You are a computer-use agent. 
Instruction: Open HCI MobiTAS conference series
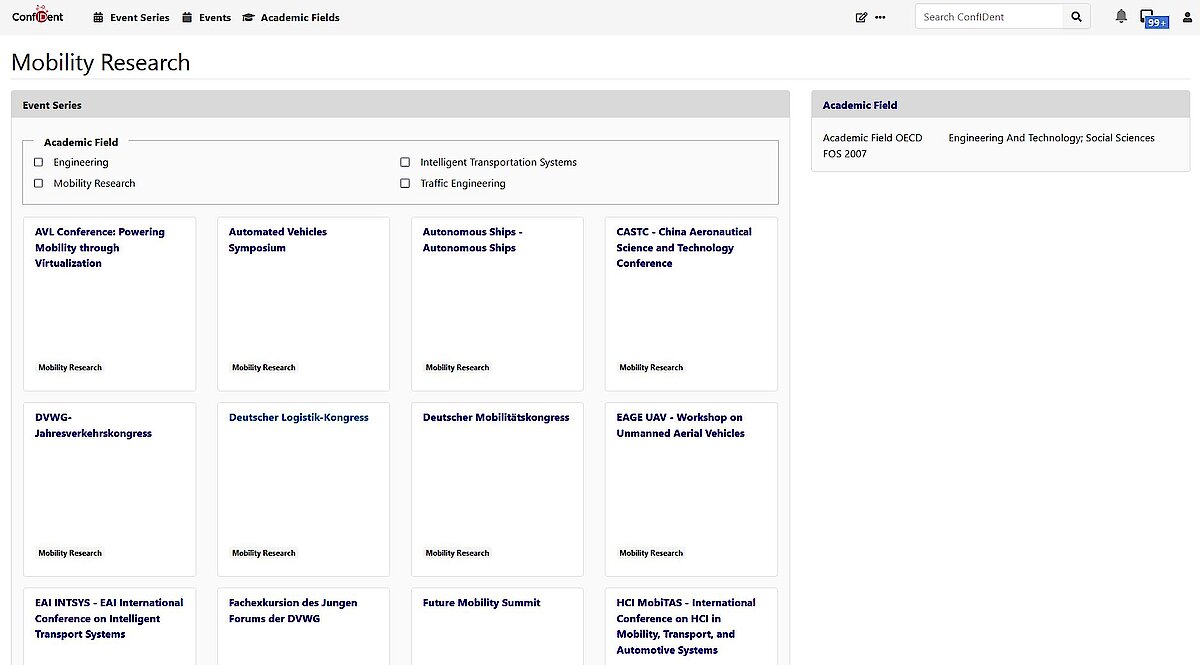pos(686,626)
